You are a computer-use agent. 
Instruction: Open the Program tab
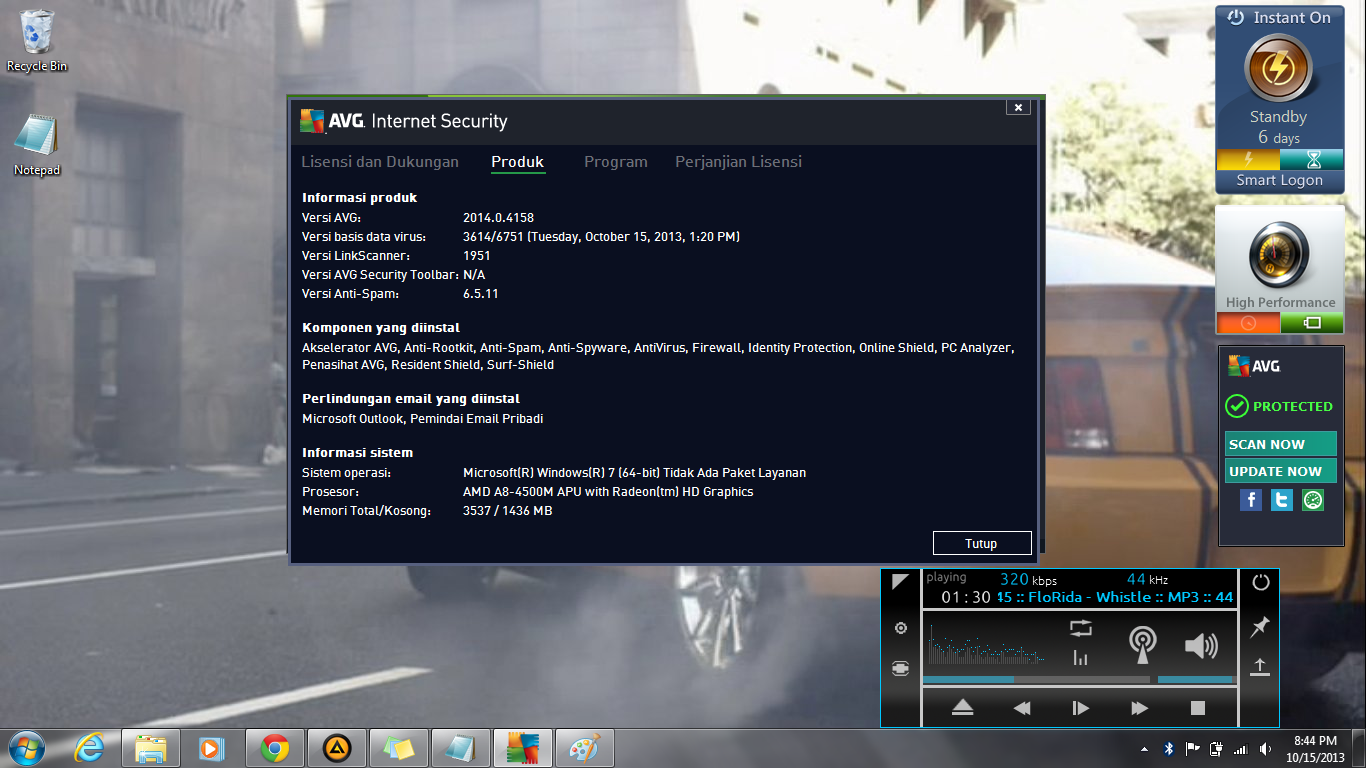[x=616, y=162]
